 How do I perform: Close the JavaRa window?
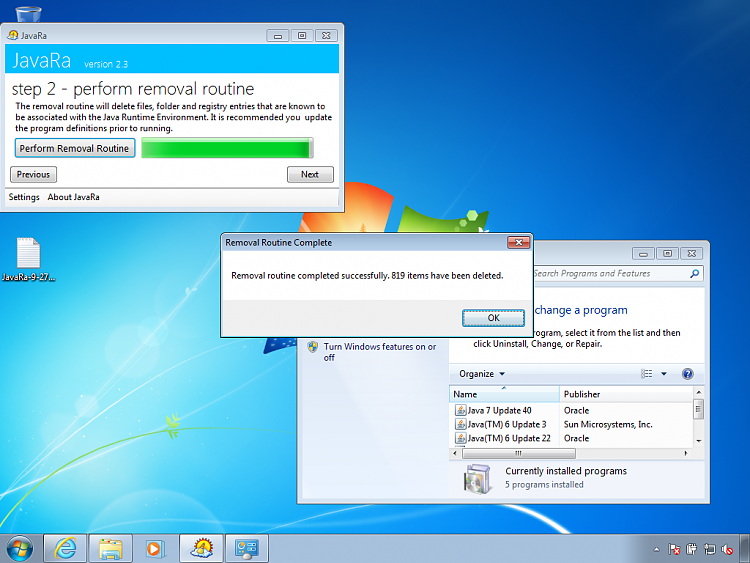[326, 36]
